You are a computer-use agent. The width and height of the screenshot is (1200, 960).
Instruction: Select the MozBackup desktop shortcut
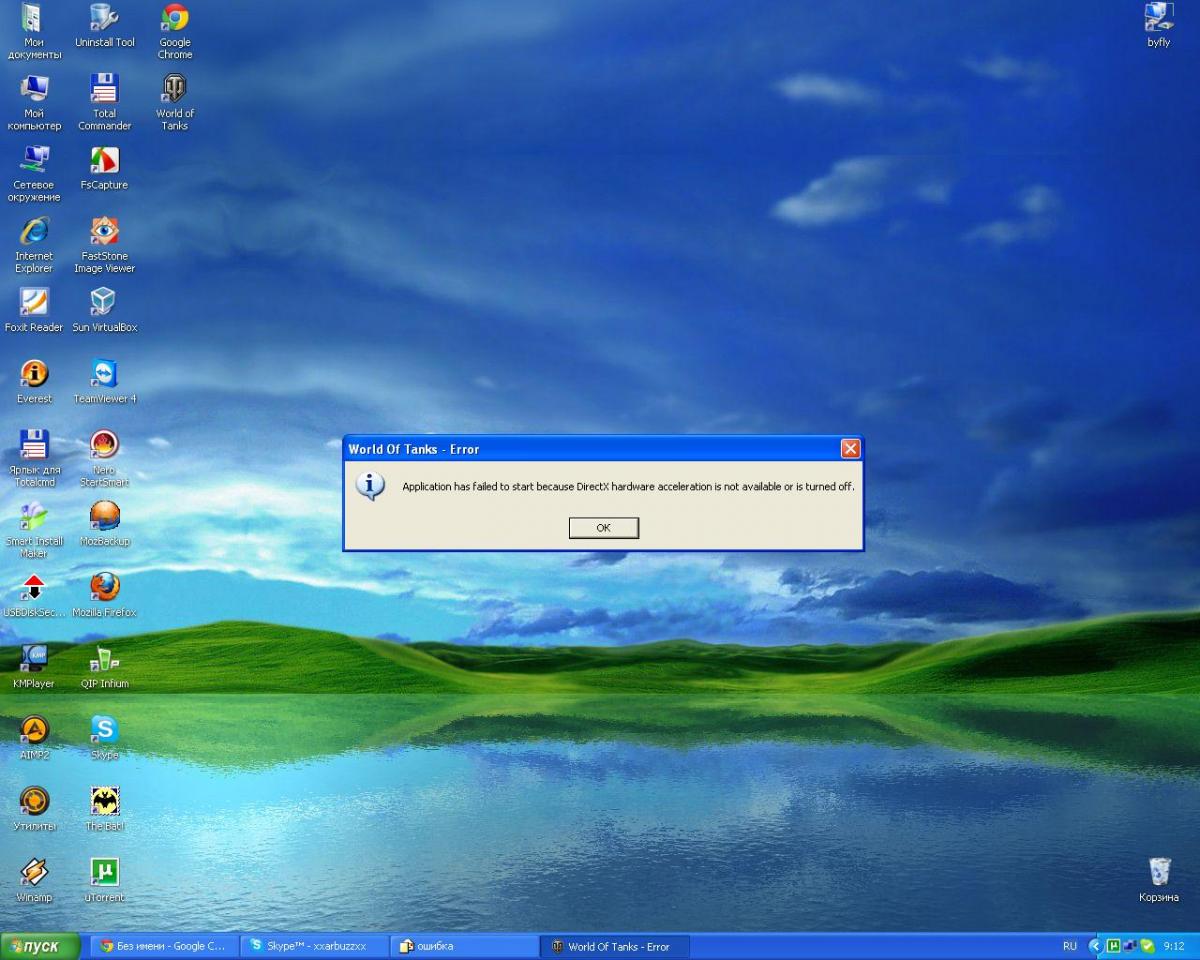(105, 524)
